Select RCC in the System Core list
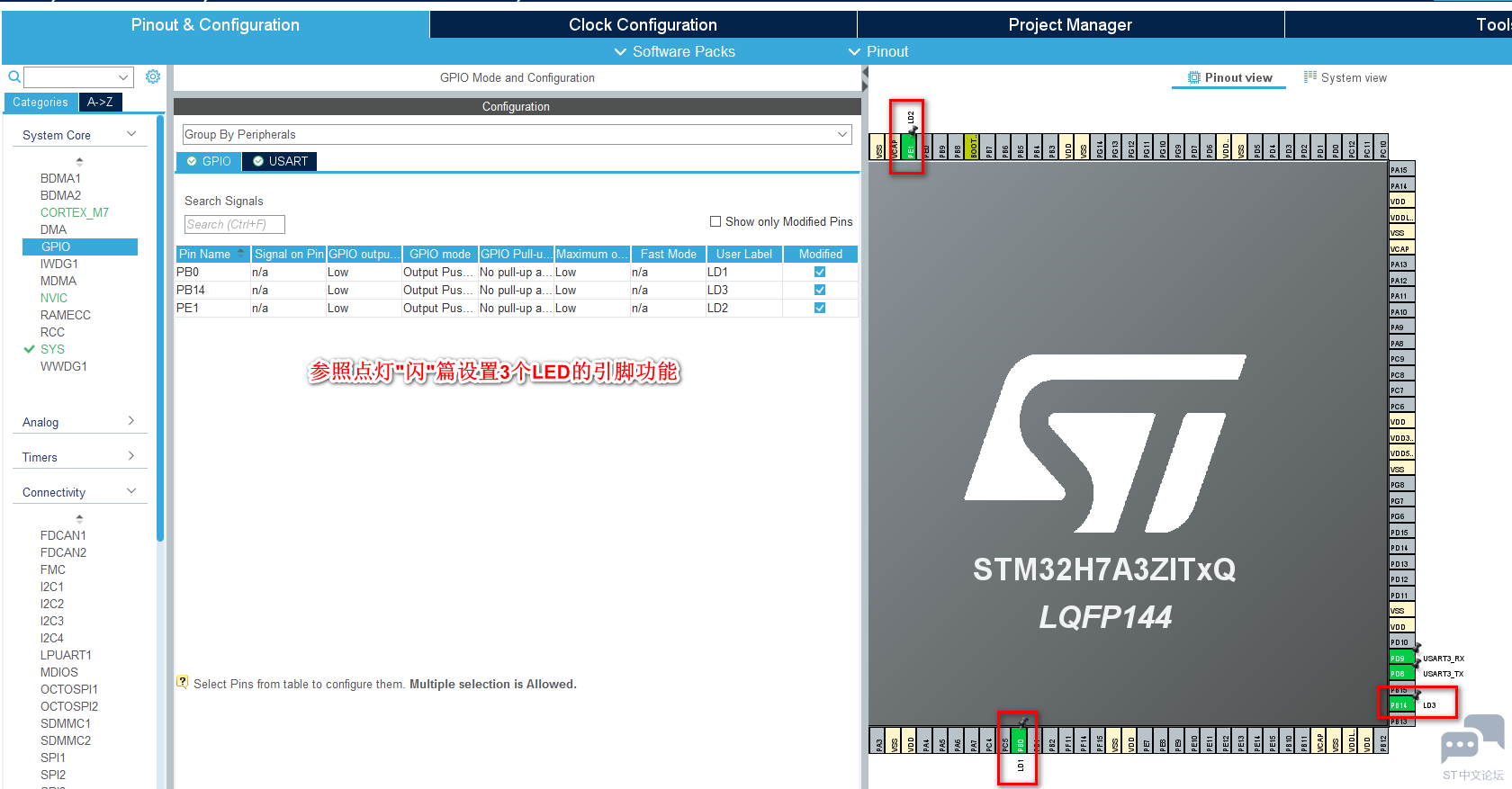This screenshot has width=1512, height=789. tap(52, 332)
